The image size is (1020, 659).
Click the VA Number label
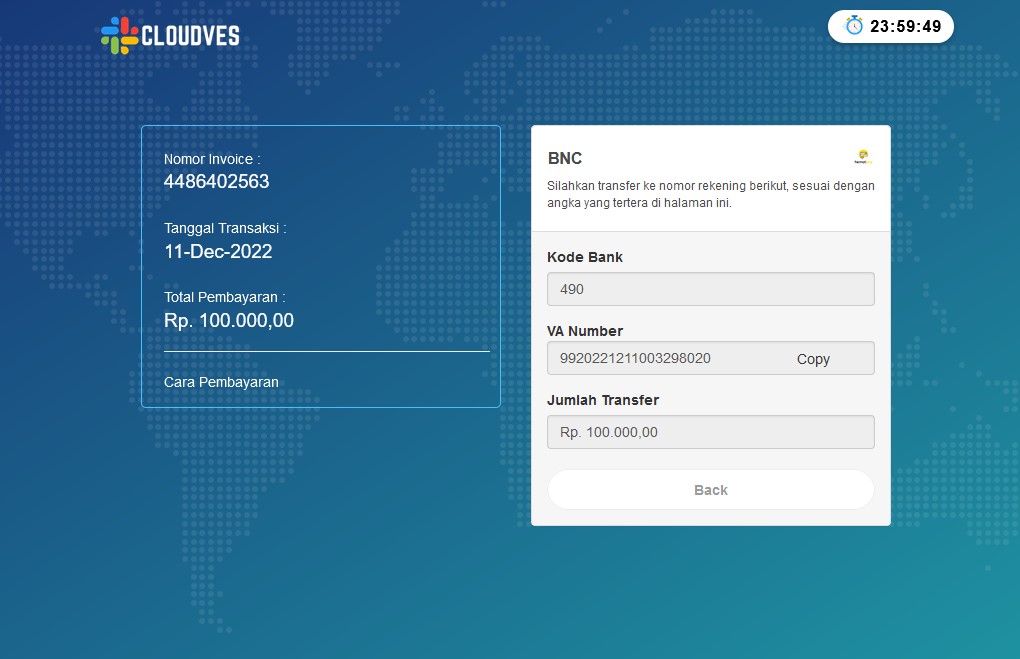tap(585, 331)
